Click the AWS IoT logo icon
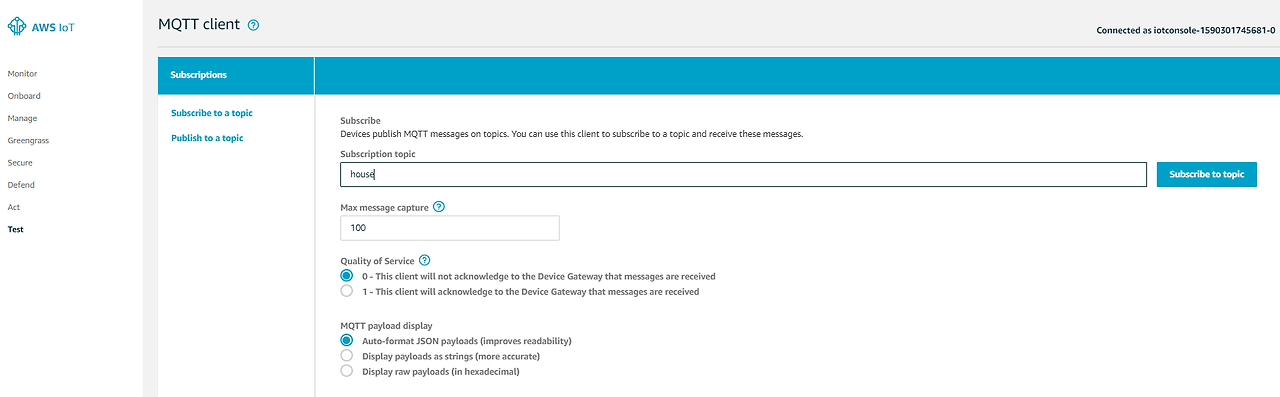 click(x=17, y=27)
